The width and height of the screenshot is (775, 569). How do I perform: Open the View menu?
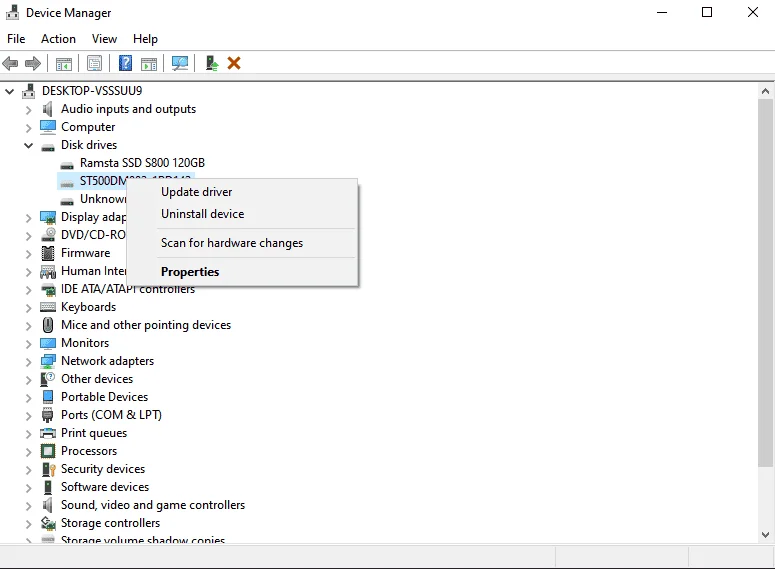click(x=104, y=39)
